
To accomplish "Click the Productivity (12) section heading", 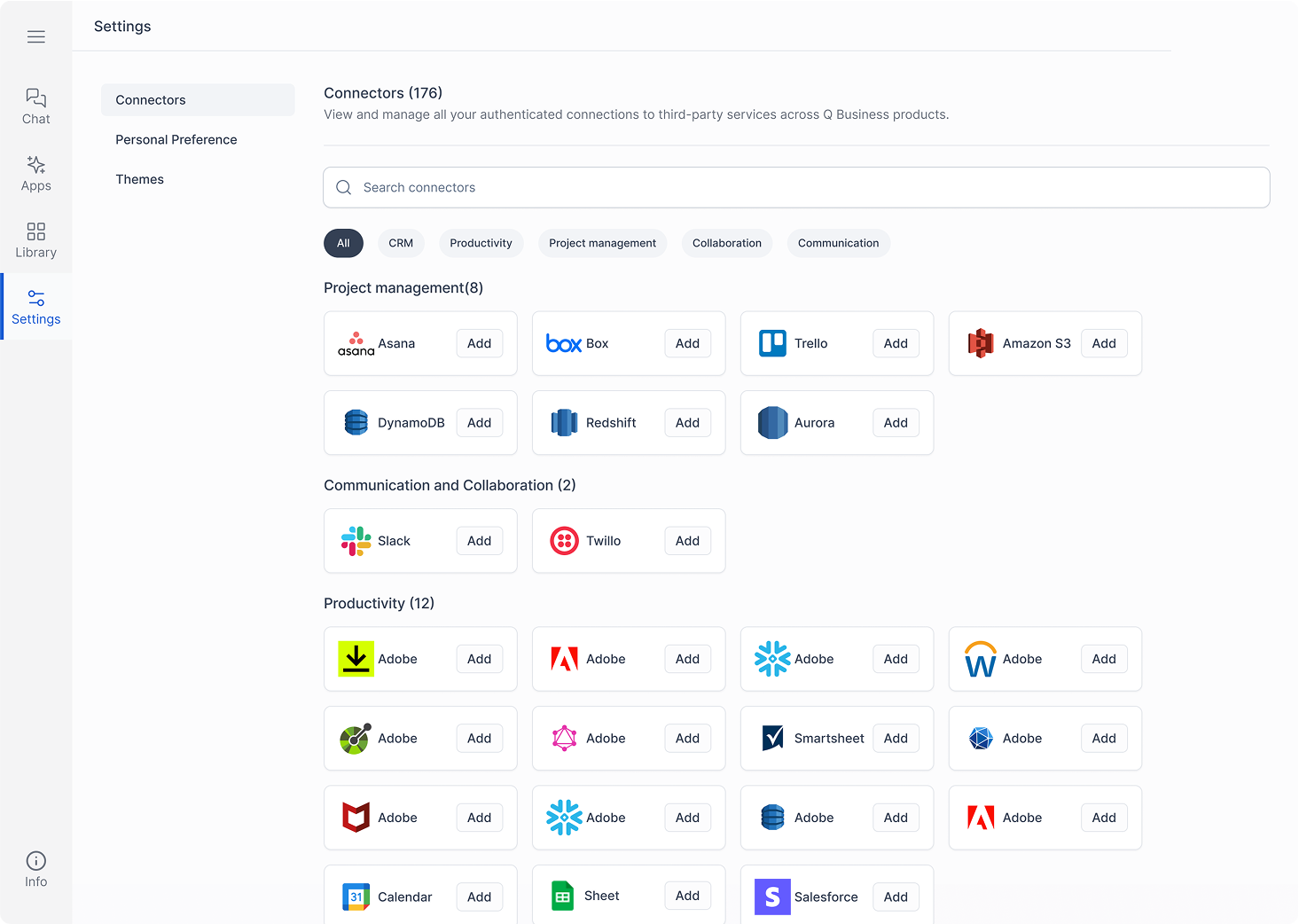I will click(x=380, y=603).
